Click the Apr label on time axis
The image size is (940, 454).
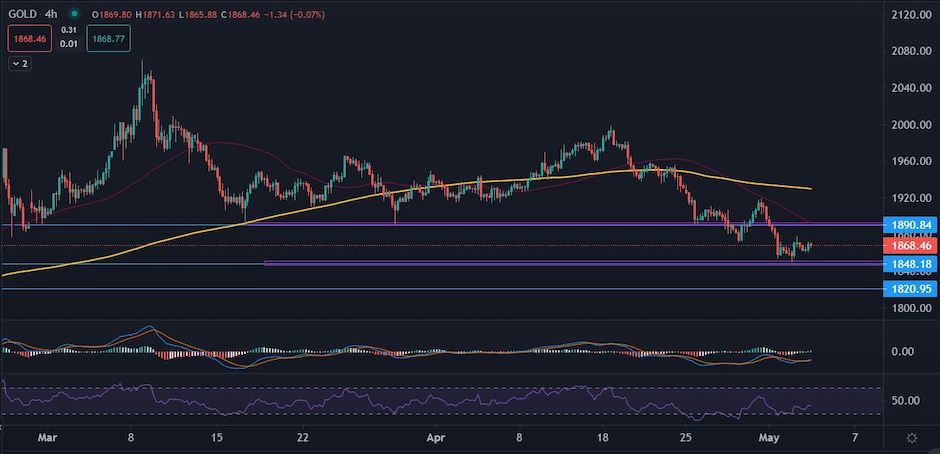click(433, 438)
